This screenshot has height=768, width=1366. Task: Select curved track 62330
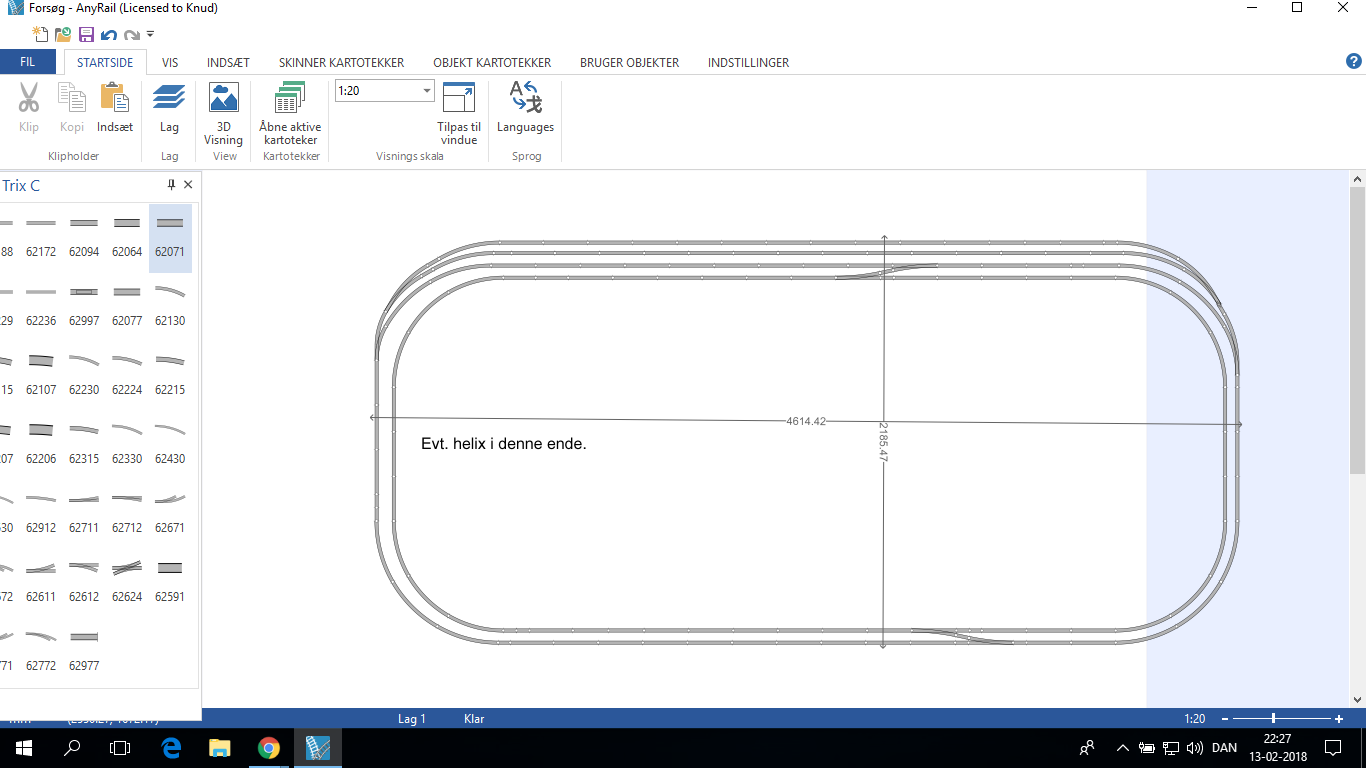[127, 445]
